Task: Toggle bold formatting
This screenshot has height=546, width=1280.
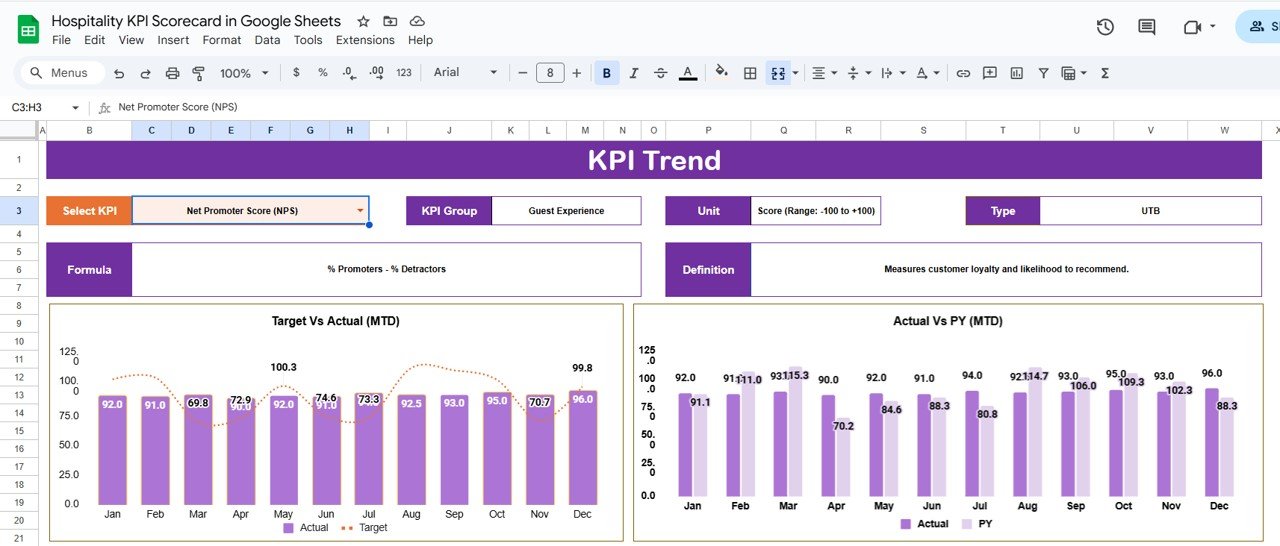Action: tap(606, 73)
